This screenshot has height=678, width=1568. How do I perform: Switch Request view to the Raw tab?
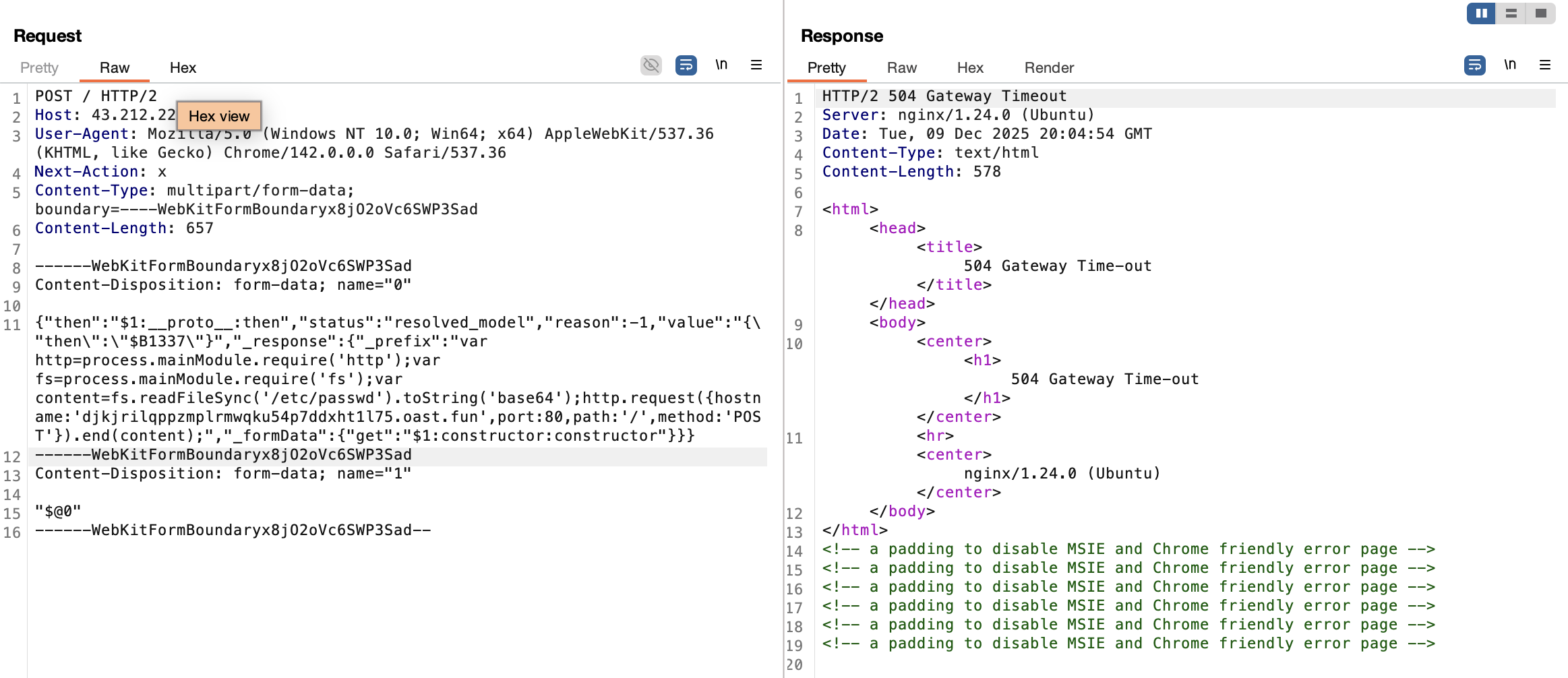tap(115, 67)
